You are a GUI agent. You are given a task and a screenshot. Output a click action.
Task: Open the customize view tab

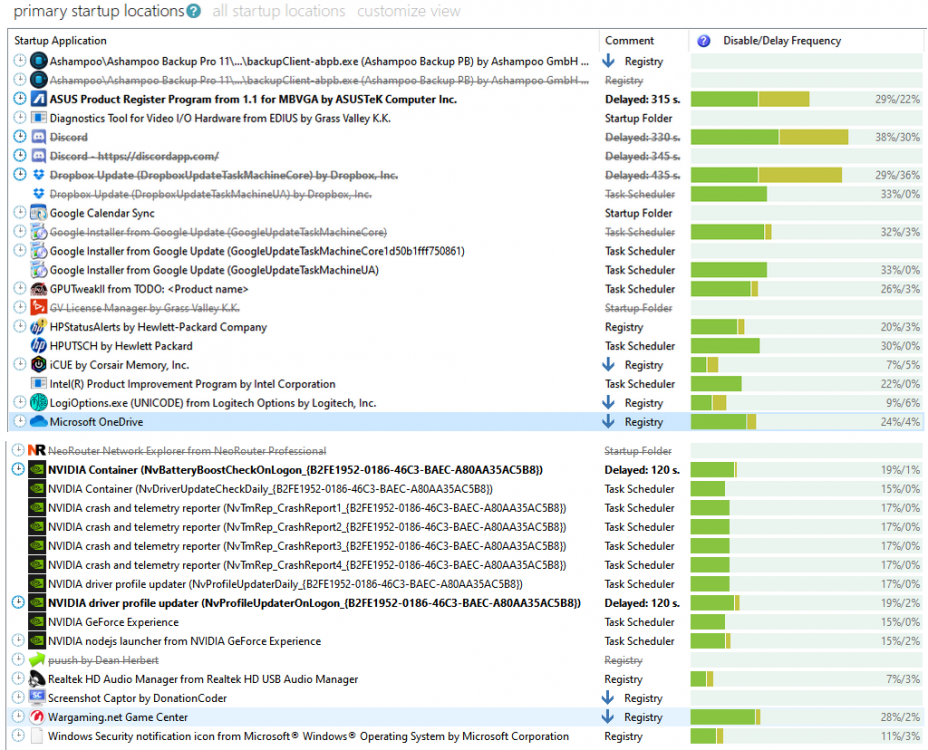(408, 12)
